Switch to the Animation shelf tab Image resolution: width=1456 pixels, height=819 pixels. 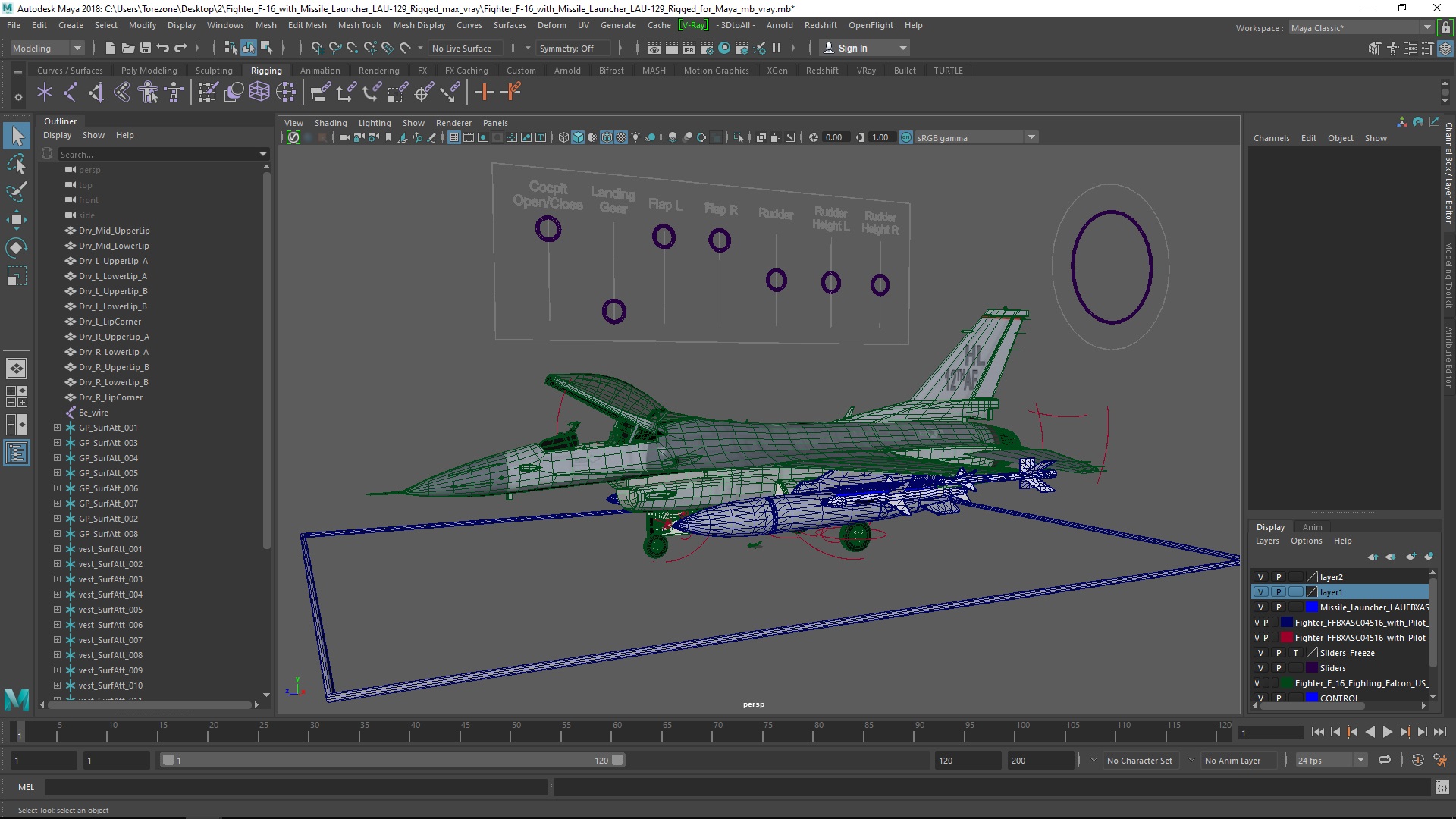(319, 71)
